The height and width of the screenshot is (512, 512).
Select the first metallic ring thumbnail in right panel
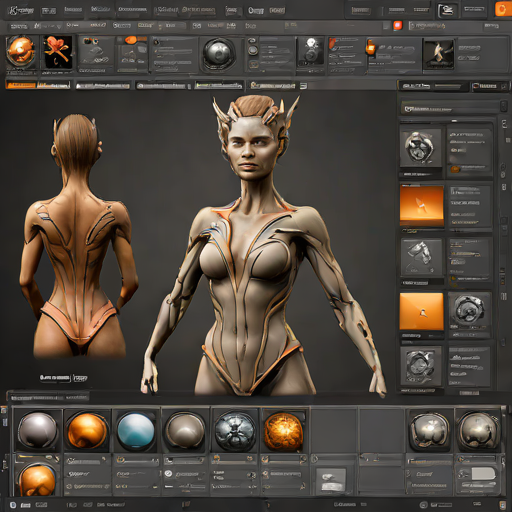[420, 148]
